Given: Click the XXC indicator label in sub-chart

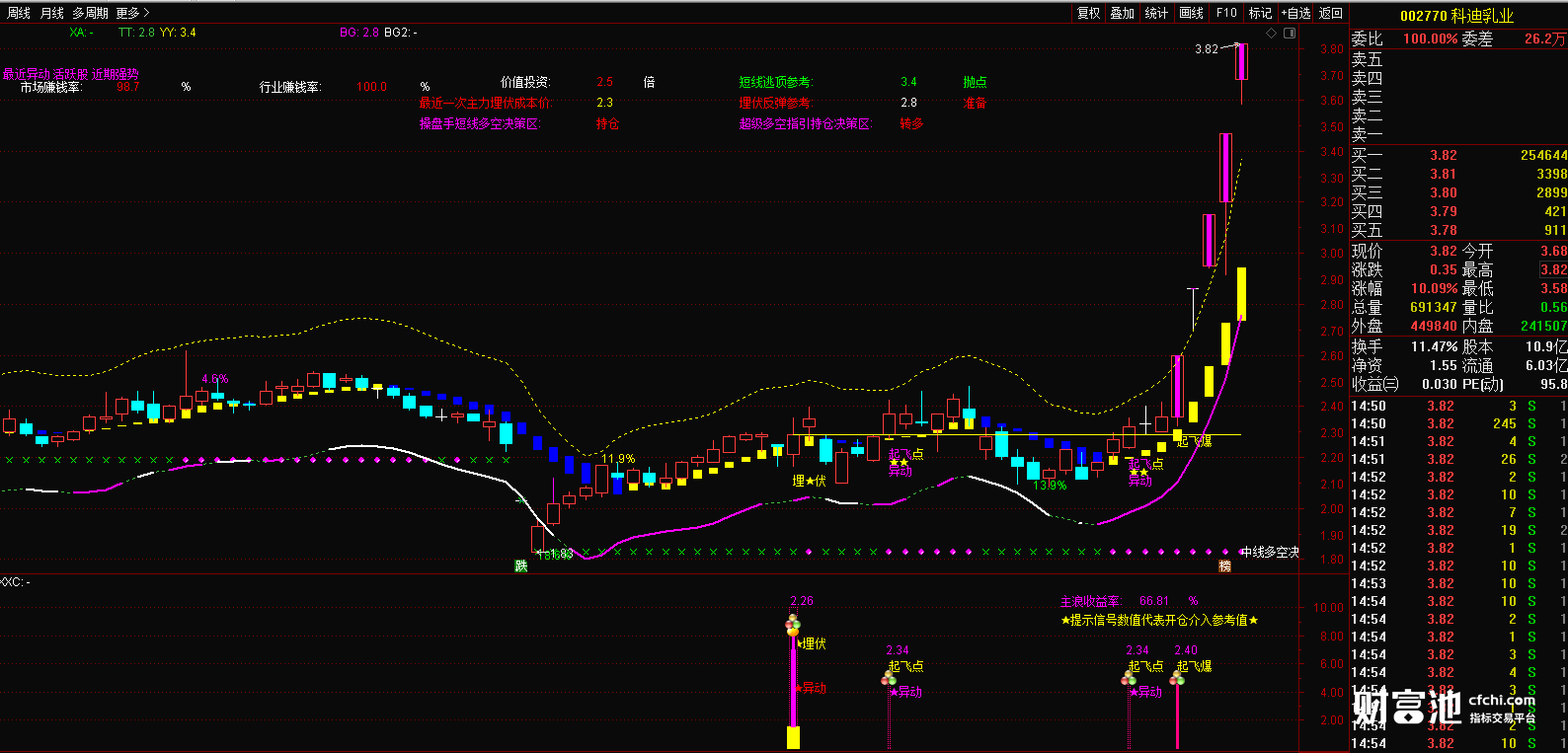Looking at the screenshot, I should click(x=15, y=582).
